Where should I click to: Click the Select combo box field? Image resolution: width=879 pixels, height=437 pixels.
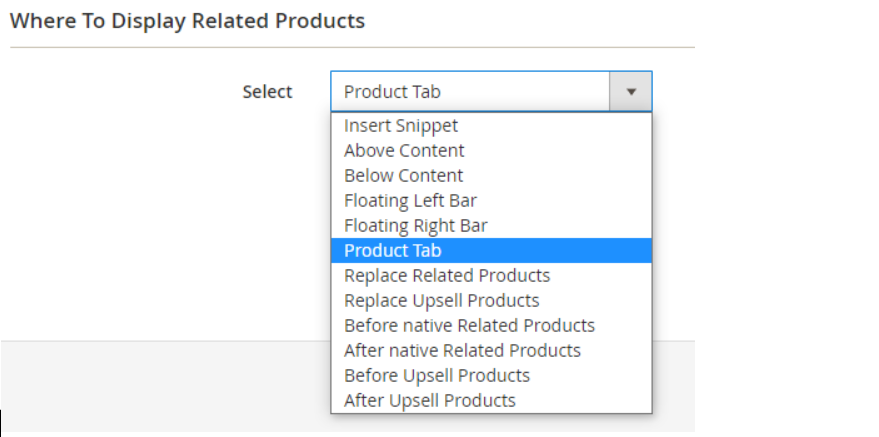tap(470, 91)
